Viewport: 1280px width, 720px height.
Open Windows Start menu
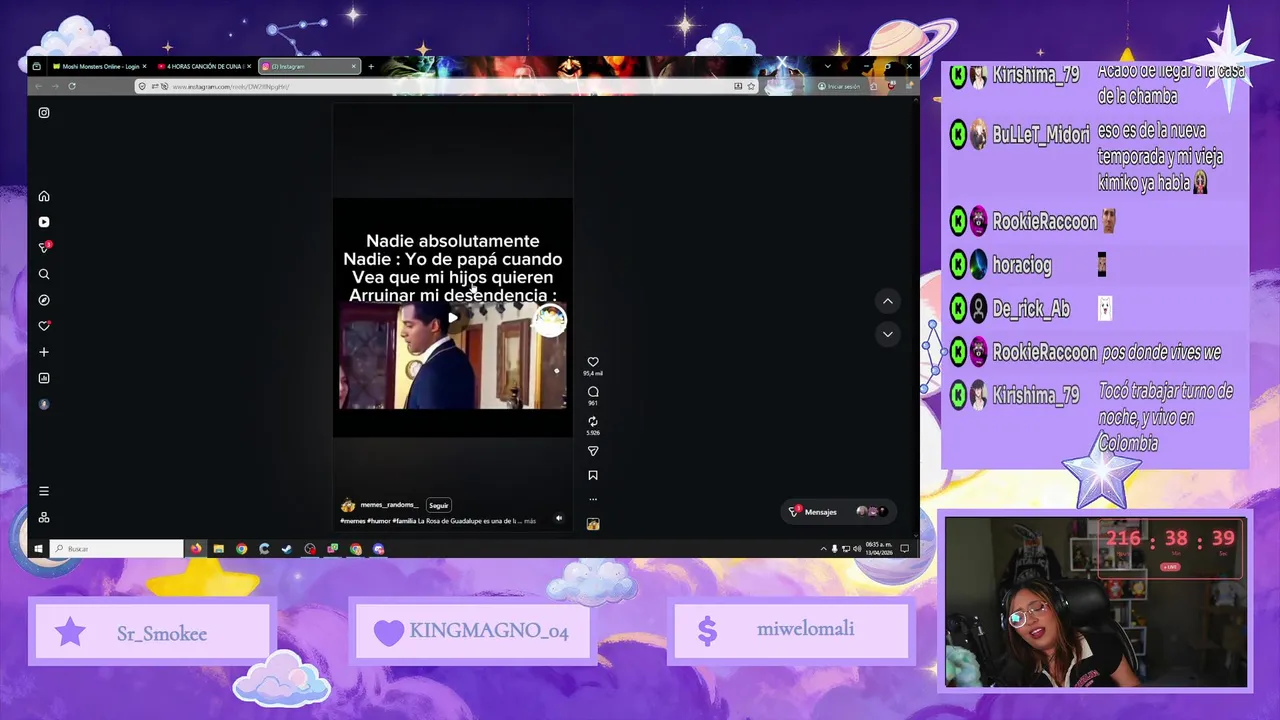[38, 549]
